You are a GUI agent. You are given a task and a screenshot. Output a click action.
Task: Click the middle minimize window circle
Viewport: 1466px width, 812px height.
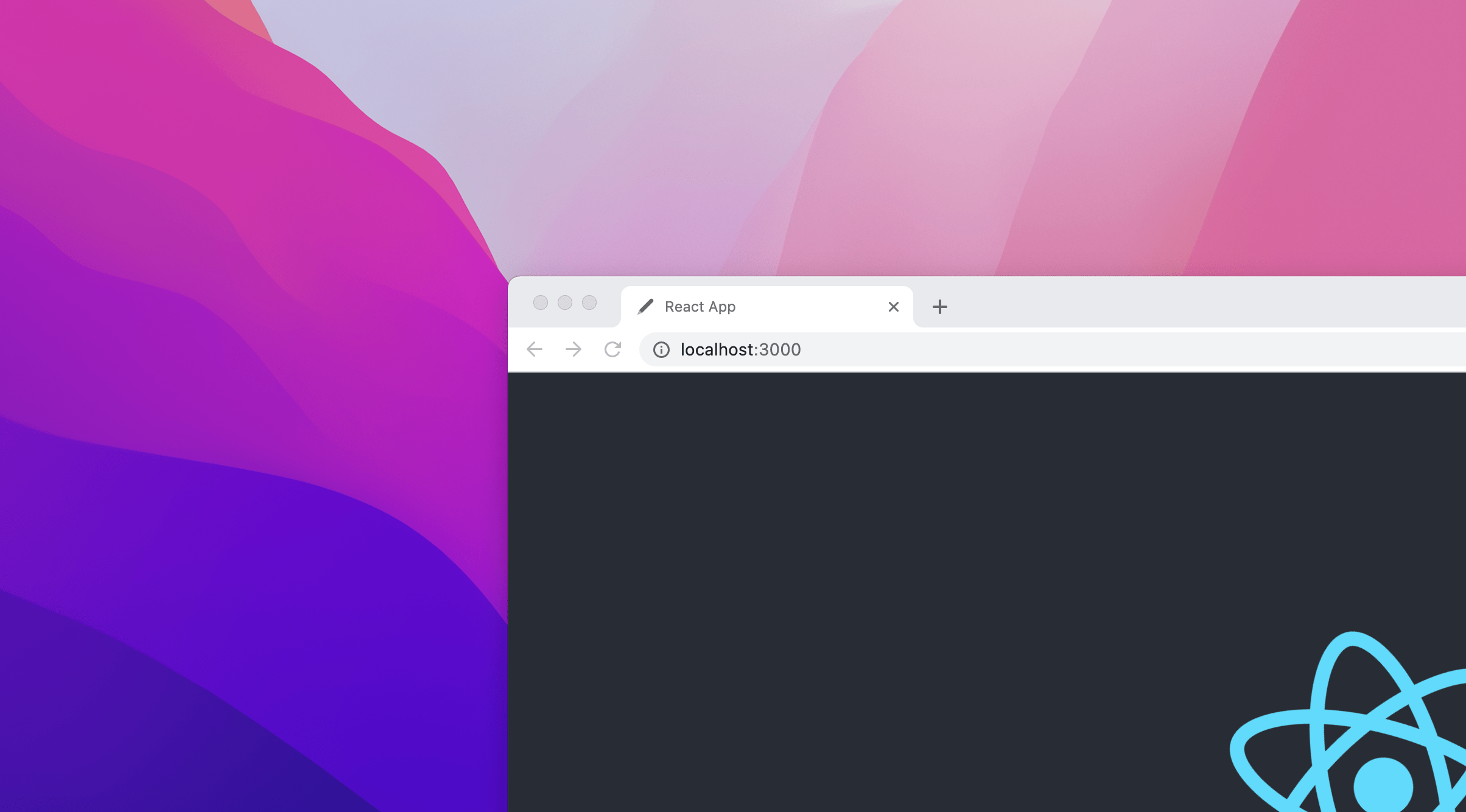coord(565,303)
